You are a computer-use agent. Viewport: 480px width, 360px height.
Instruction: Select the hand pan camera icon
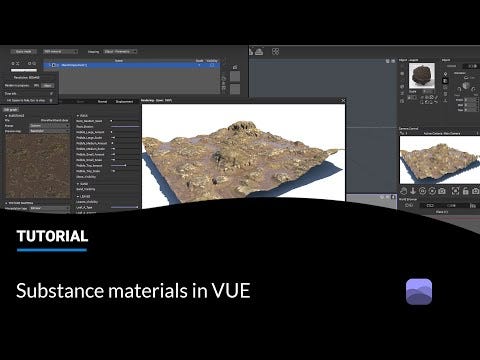pos(404,191)
